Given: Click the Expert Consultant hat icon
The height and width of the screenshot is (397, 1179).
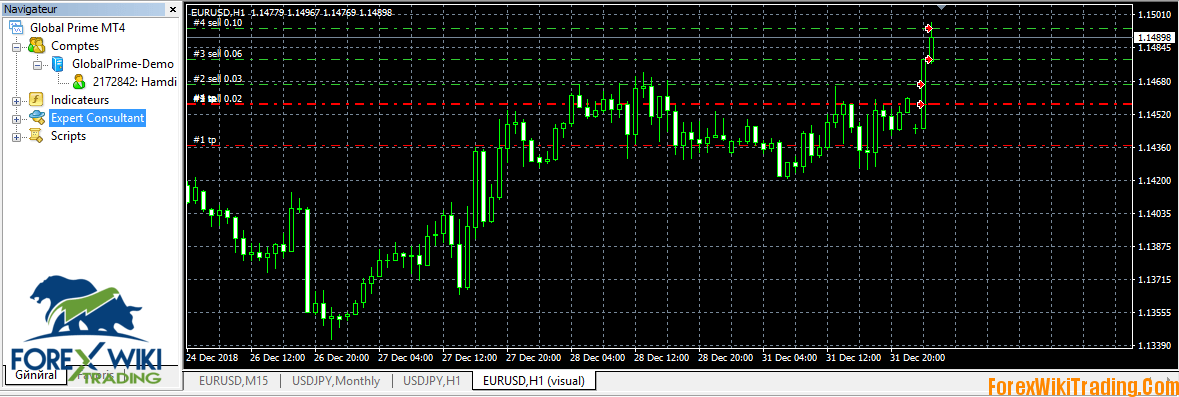Looking at the screenshot, I should click(36, 117).
